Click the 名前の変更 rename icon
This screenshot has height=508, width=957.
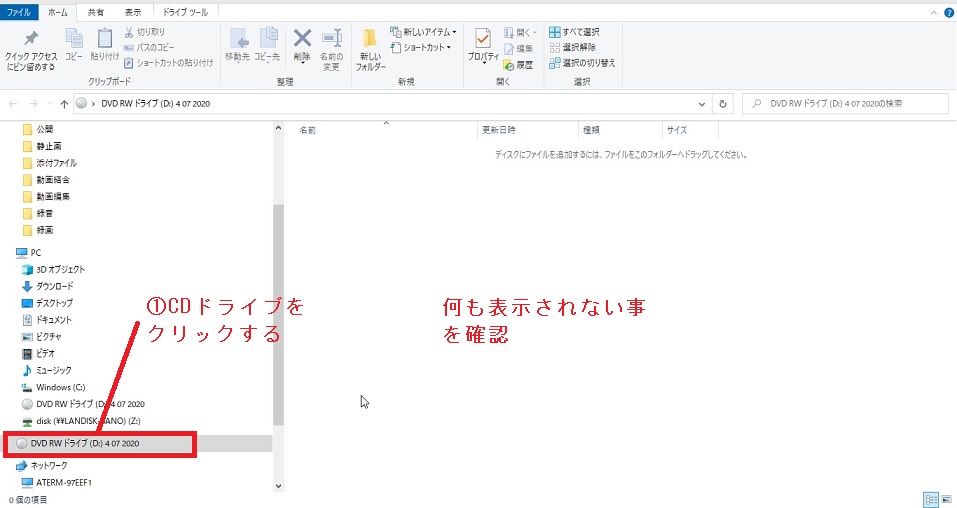(x=332, y=39)
